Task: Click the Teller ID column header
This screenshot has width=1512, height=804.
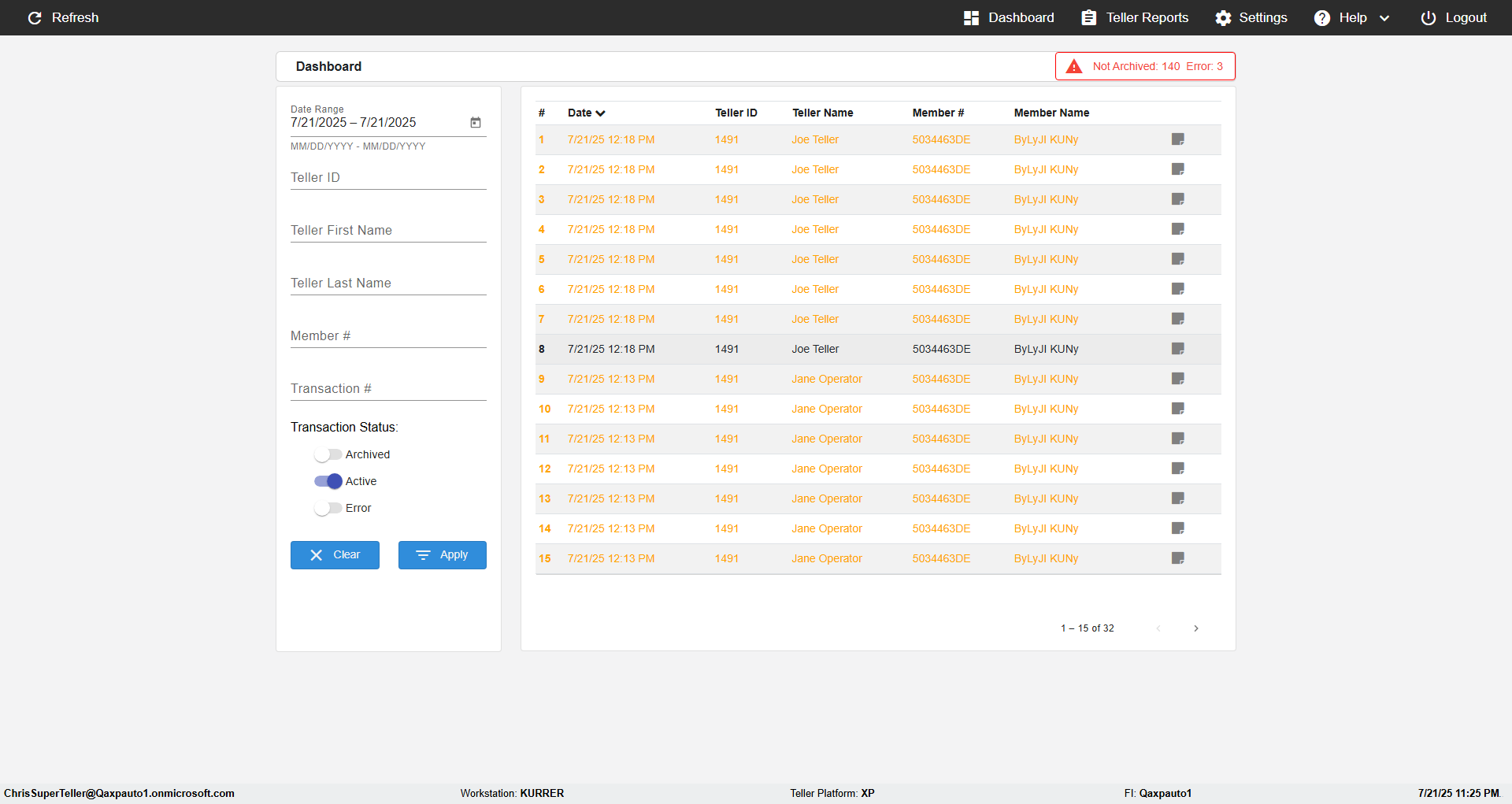Action: [x=736, y=113]
